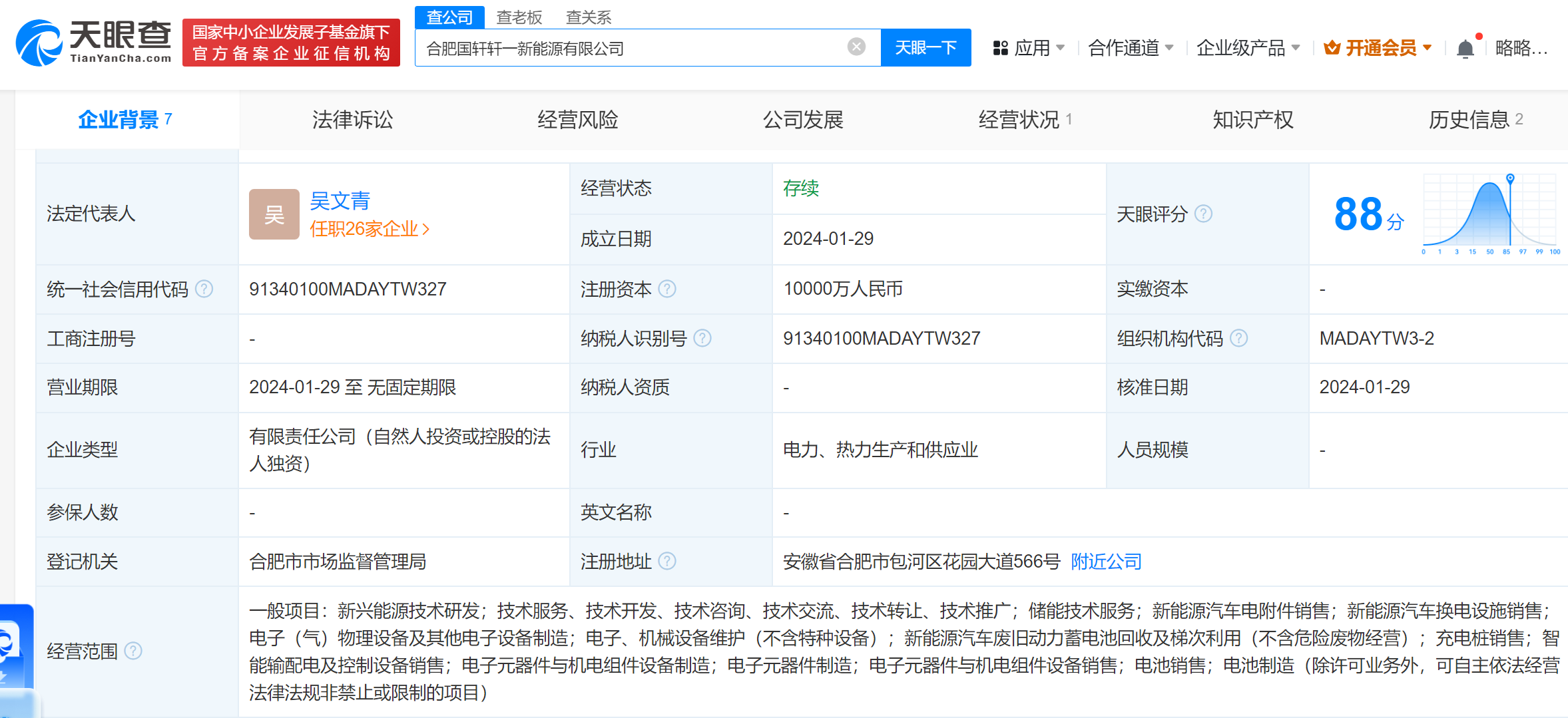
Task: Switch to the 企业背景 tab
Action: (x=127, y=120)
